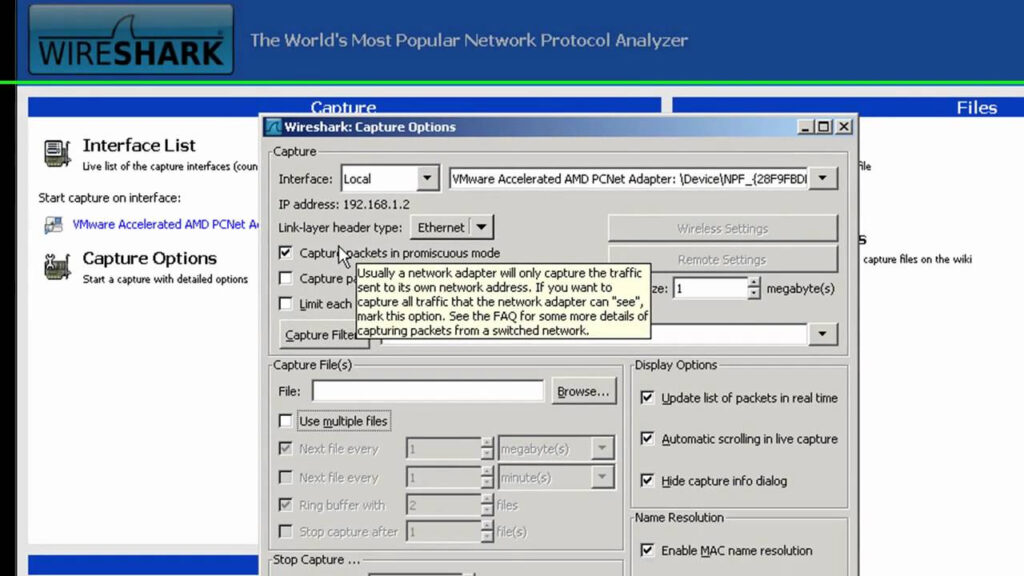The height and width of the screenshot is (576, 1024).
Task: Click the Stop capture after spinner arrows
Action: (487, 532)
